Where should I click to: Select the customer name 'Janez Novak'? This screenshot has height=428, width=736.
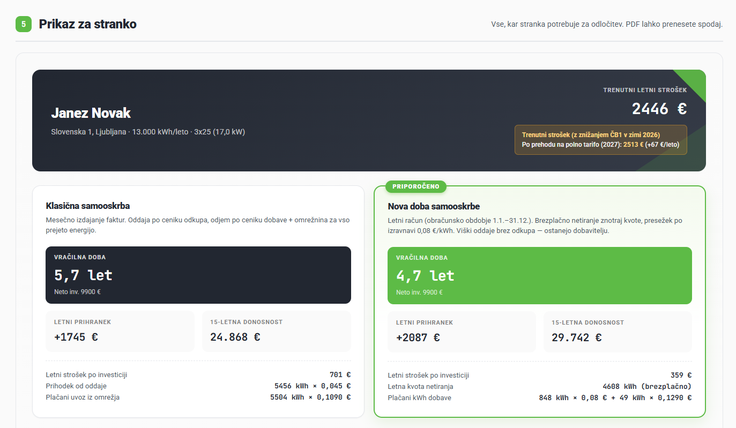[x=91, y=113]
